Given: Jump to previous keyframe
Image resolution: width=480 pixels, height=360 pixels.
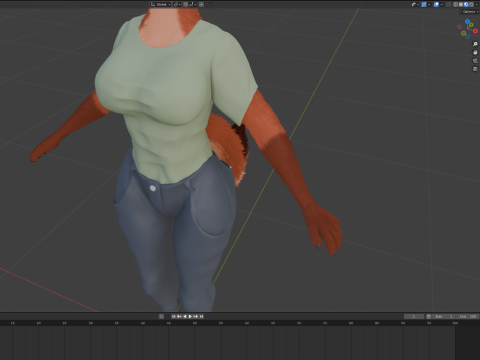Looking at the screenshot, I should tap(179, 316).
